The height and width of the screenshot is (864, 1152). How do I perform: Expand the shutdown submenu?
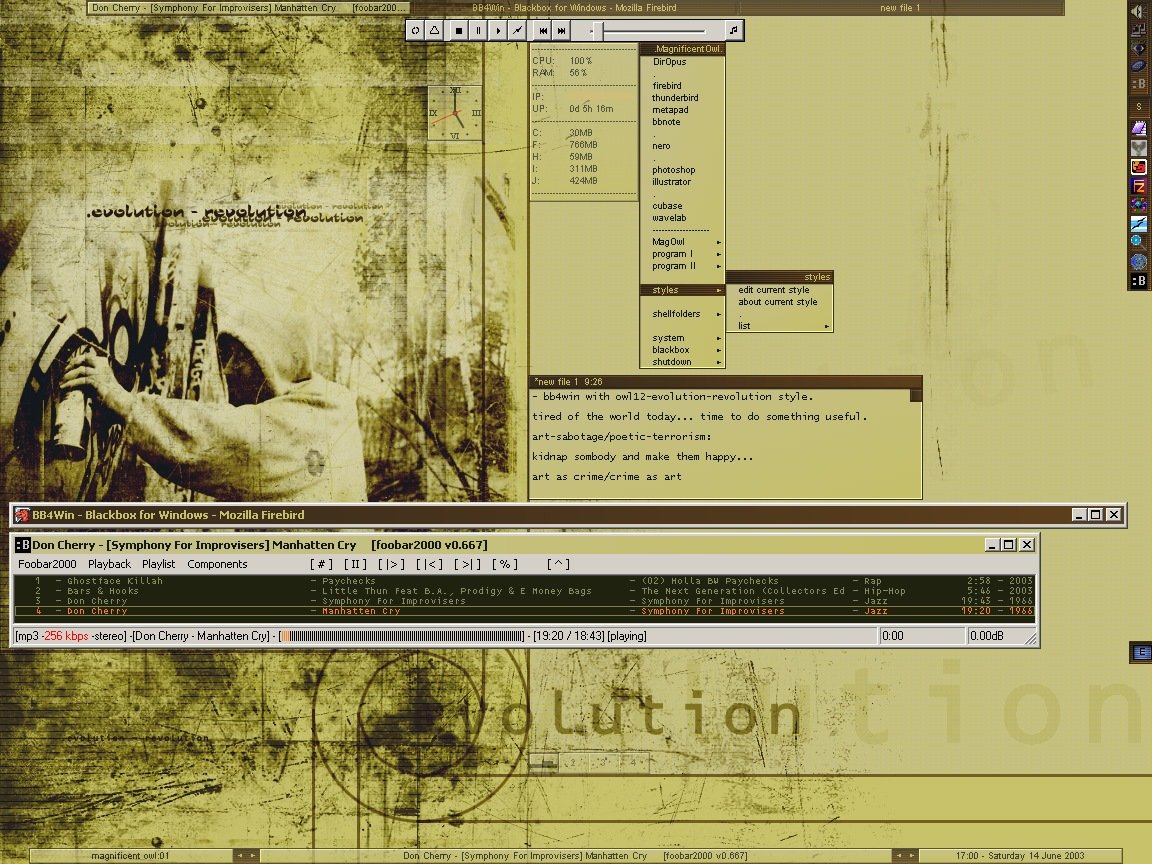[x=683, y=361]
